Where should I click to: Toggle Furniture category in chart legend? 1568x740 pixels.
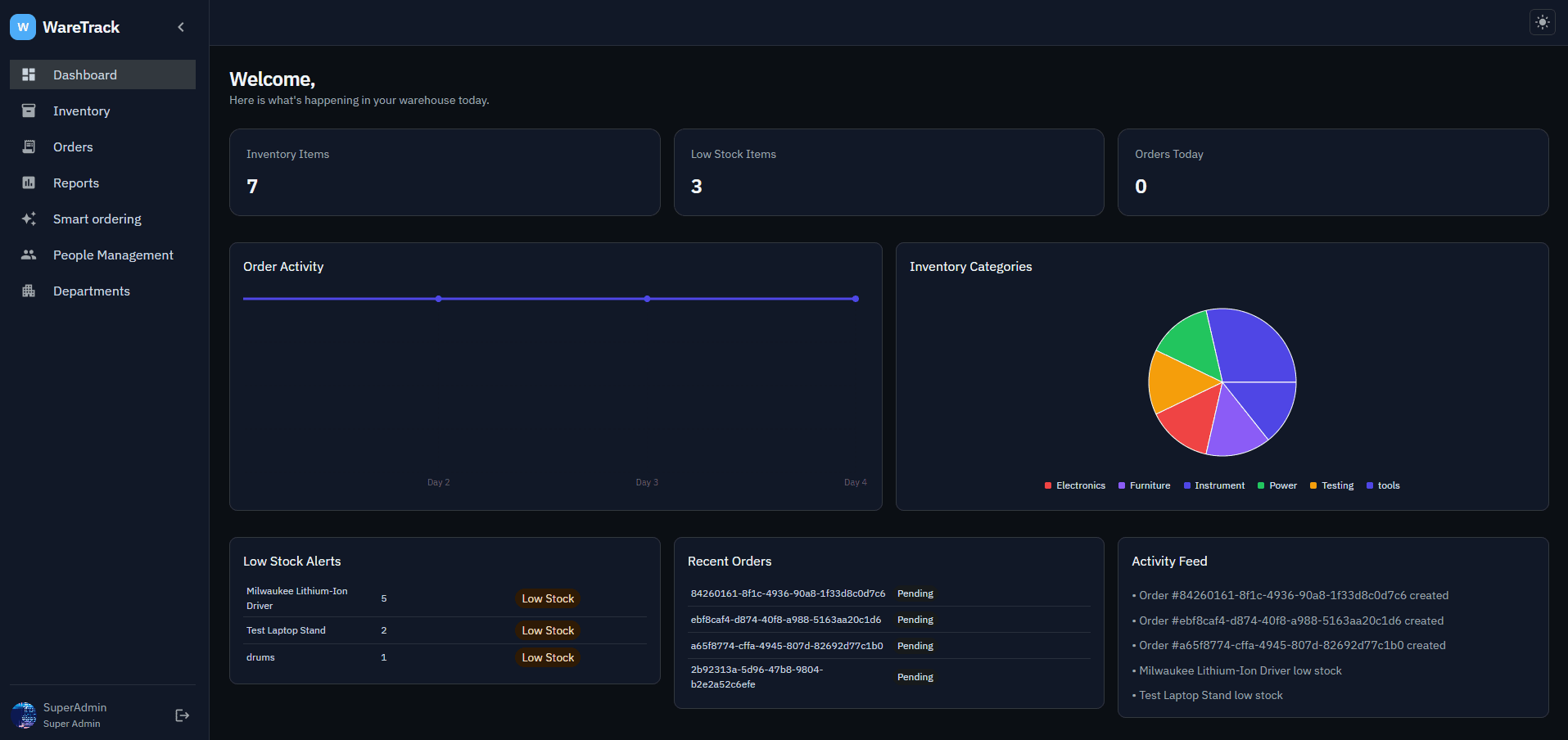[1144, 485]
